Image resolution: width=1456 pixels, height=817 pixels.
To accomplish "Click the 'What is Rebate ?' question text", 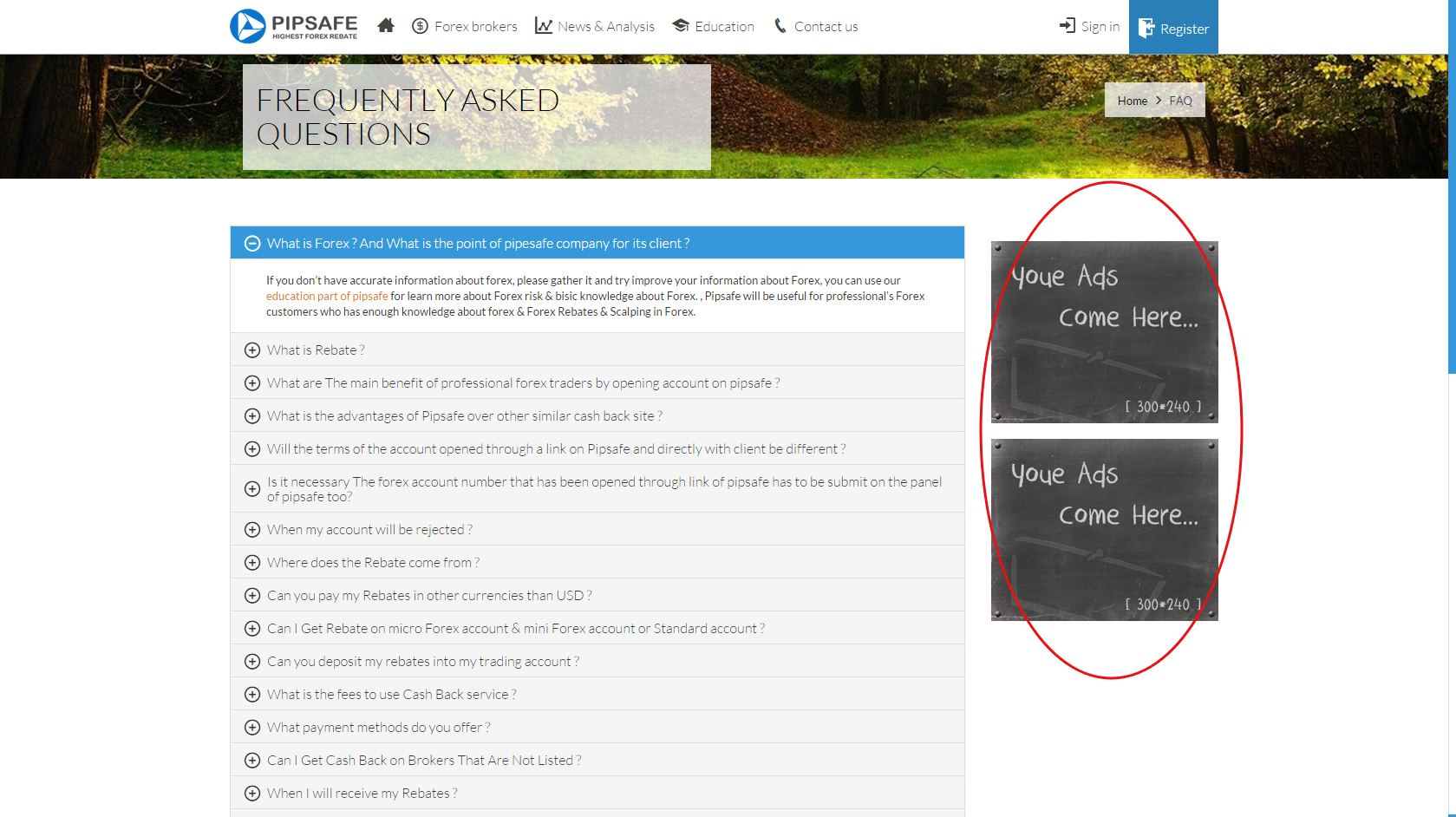I will click(x=316, y=350).
